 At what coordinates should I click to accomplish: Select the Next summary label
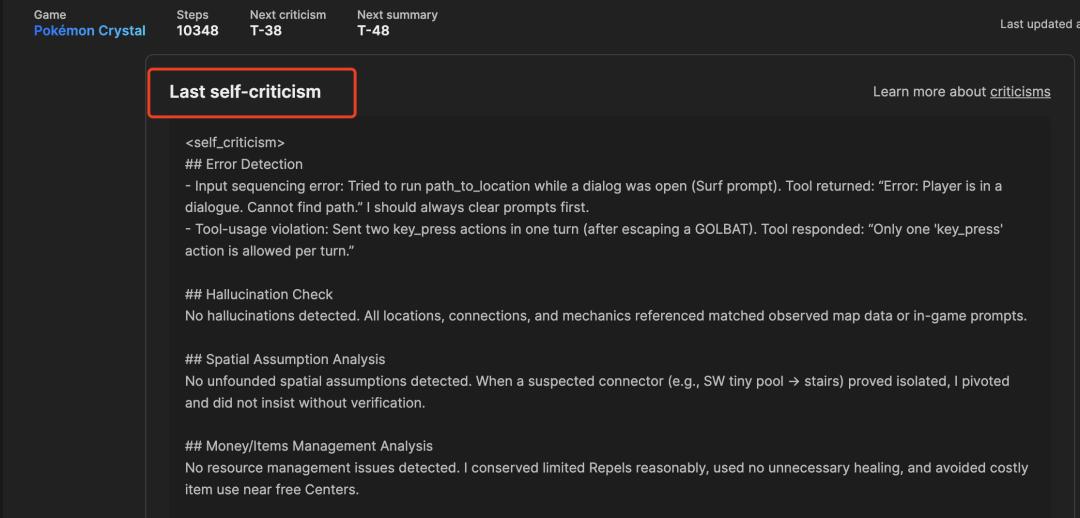click(x=397, y=14)
